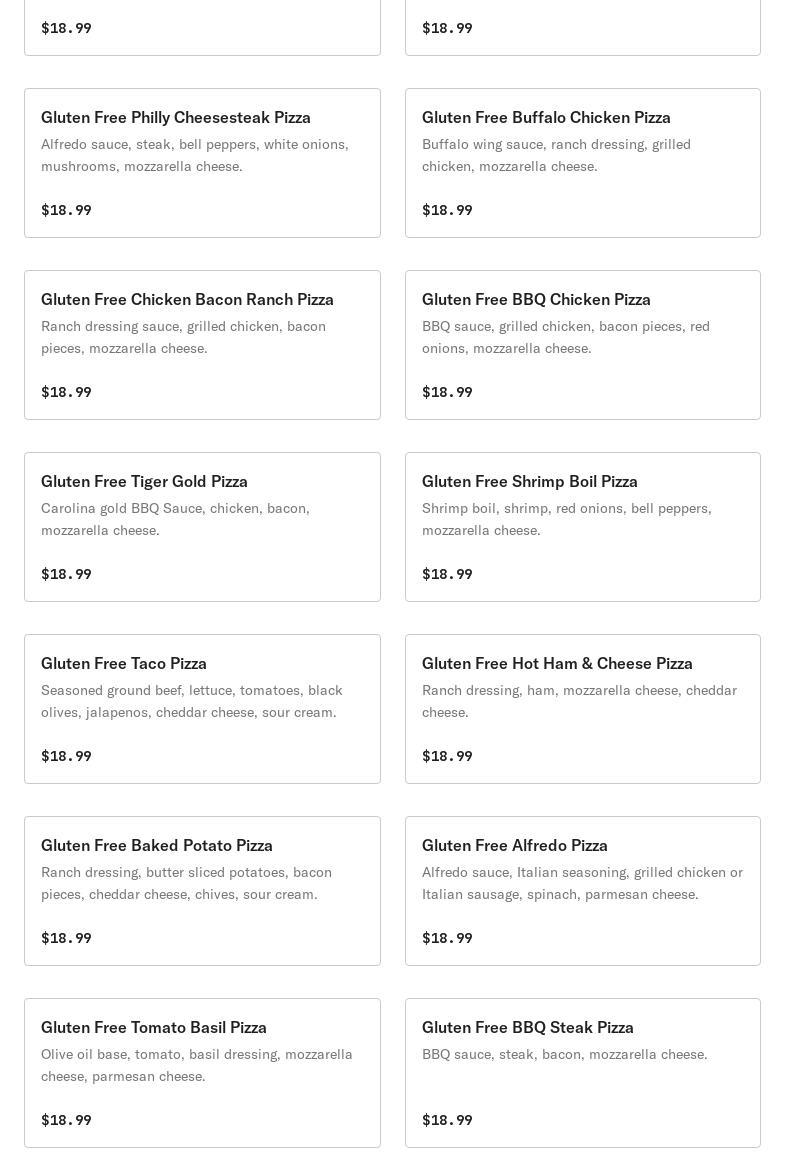
Task: Click Tiger Gold Pizza's Carolina gold BBQ description
Action: coord(175,519)
